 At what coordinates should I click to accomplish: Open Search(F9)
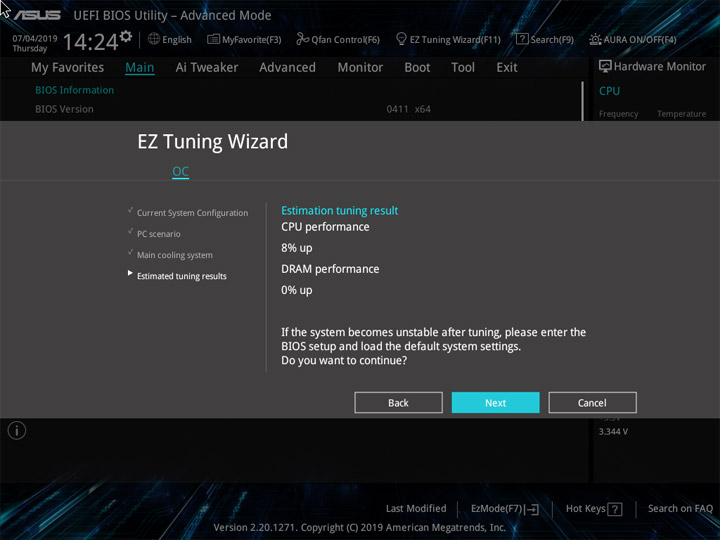[545, 39]
